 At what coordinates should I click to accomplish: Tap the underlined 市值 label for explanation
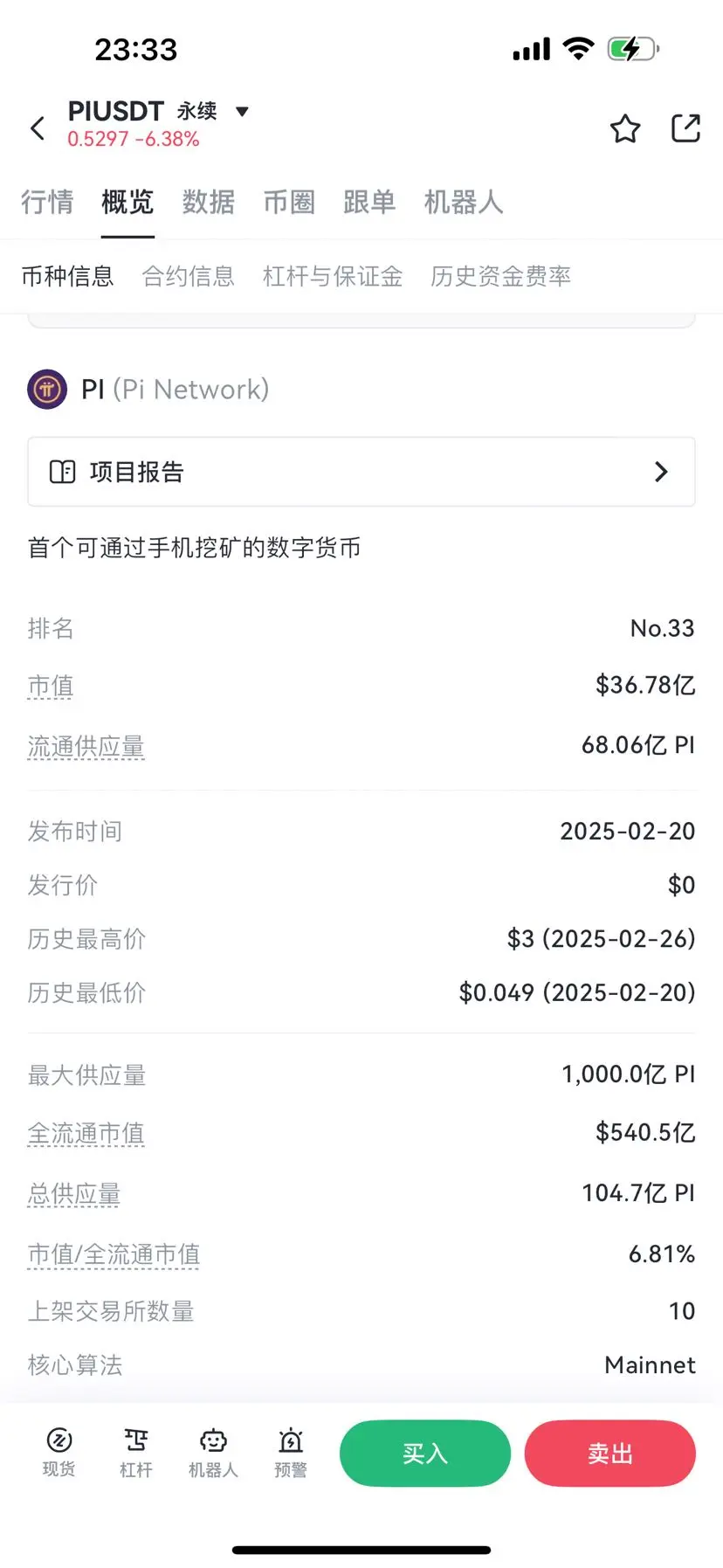51,687
